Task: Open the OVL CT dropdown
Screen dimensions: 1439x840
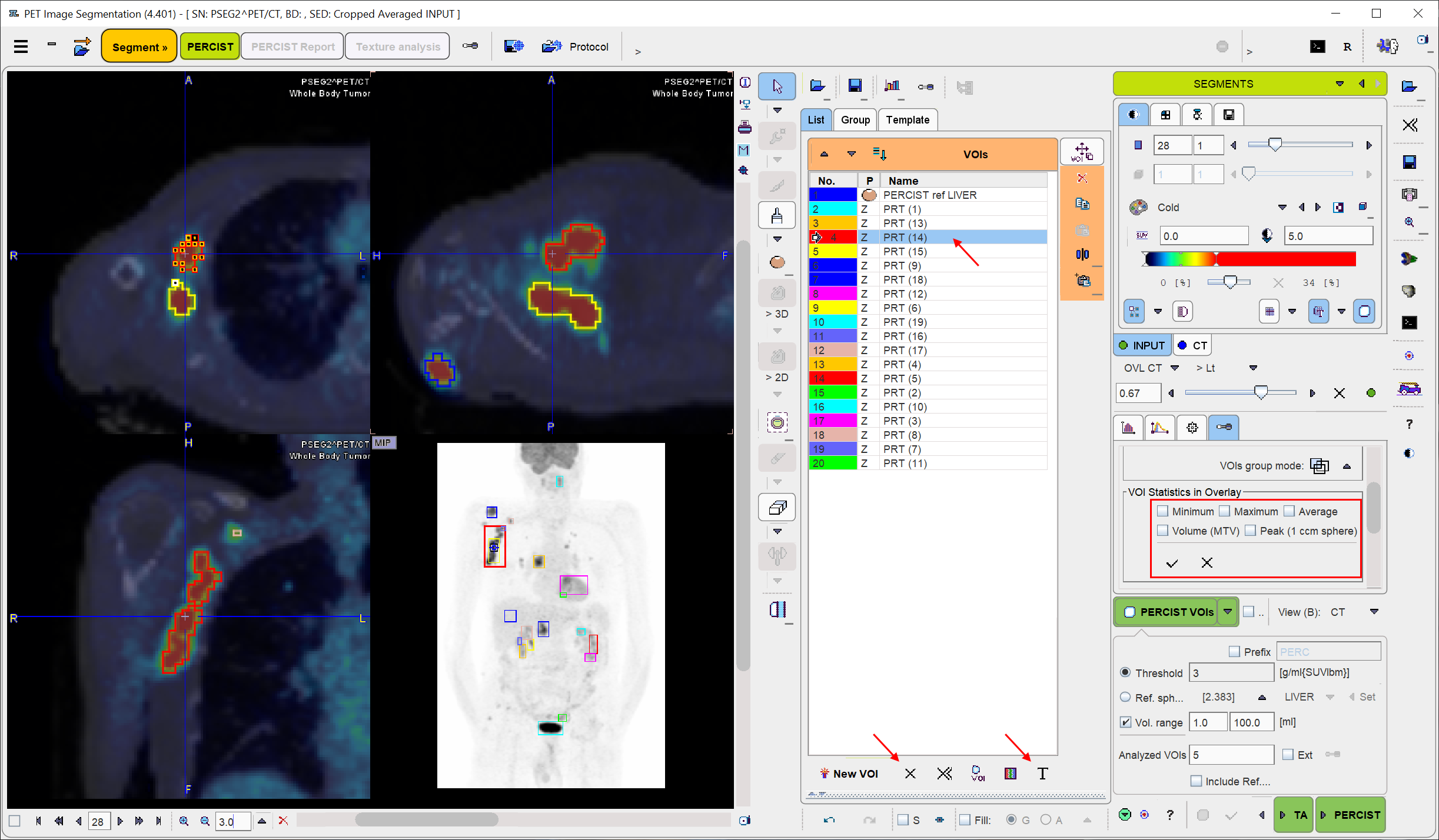Action: click(1175, 368)
